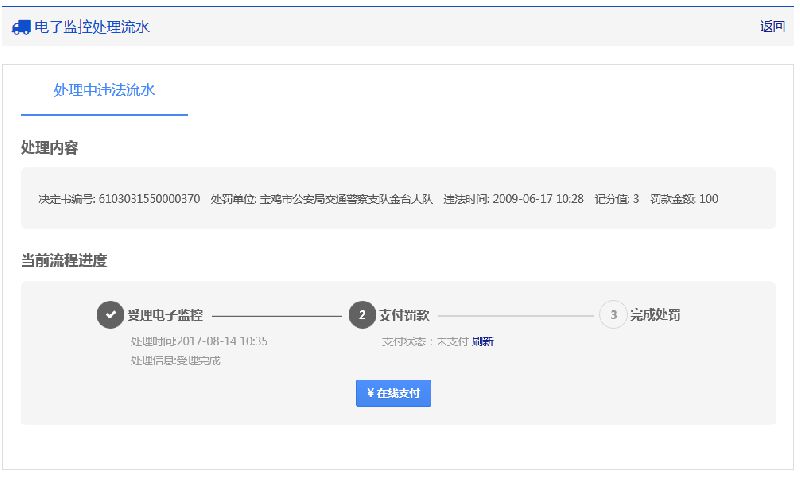Open the 处理中违法流水 tab
This screenshot has height=477, width=800.
click(104, 90)
